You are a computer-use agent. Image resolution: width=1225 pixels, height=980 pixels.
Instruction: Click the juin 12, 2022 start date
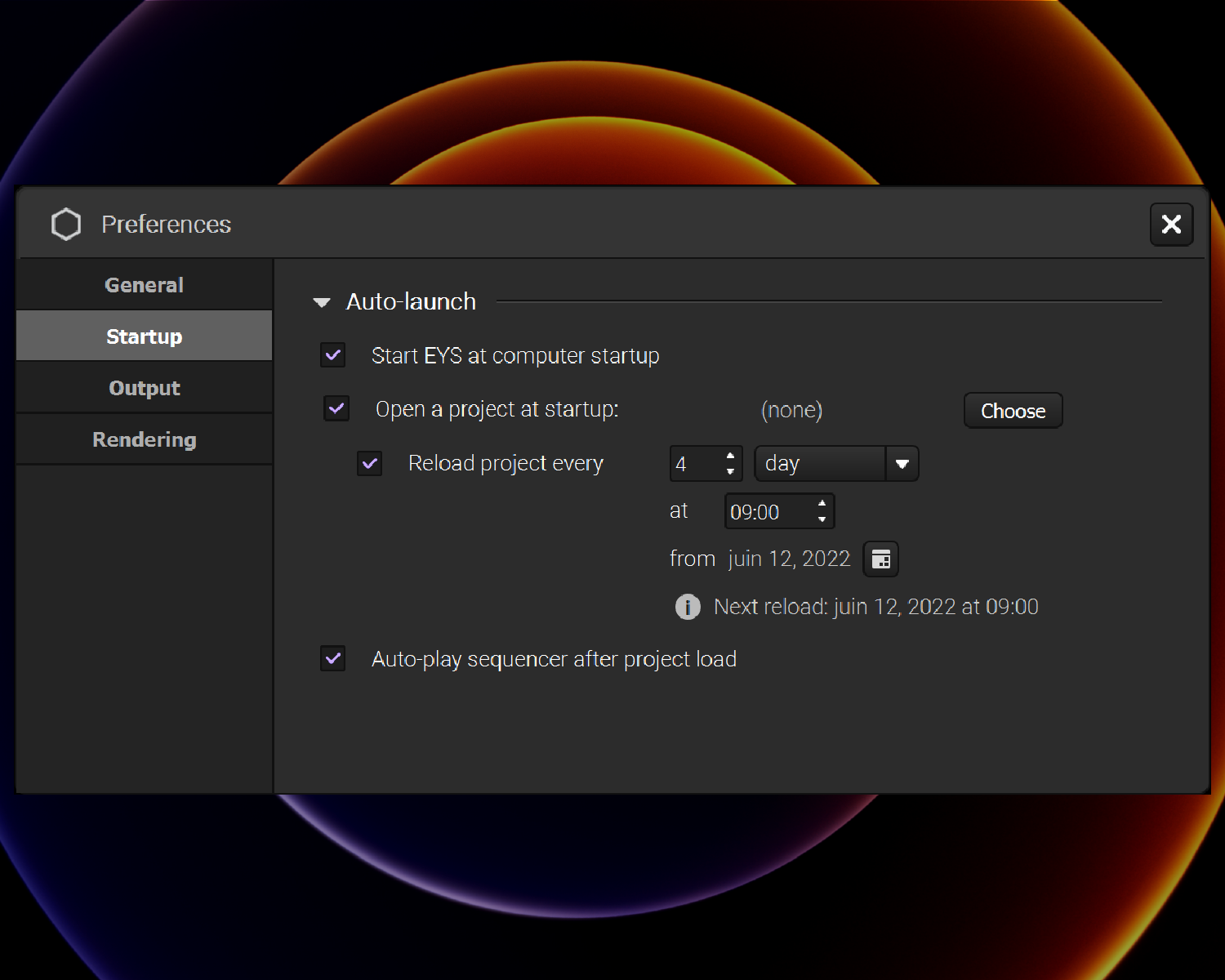click(x=789, y=559)
